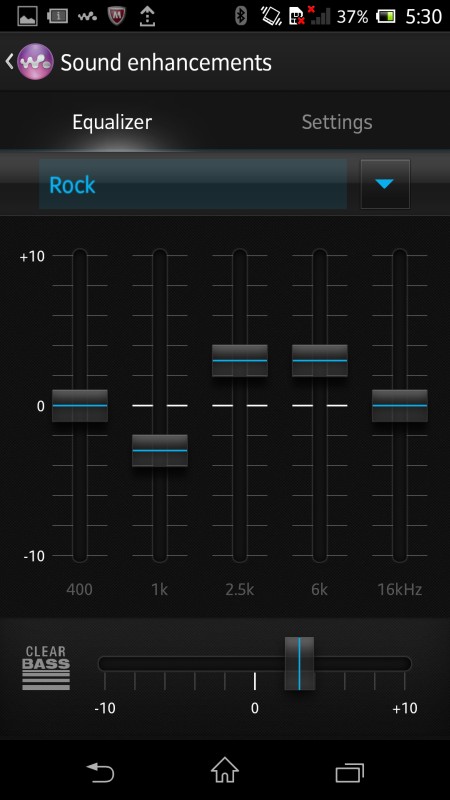Tap the Android back navigation icon
Screen dimensions: 450x800
point(99,772)
